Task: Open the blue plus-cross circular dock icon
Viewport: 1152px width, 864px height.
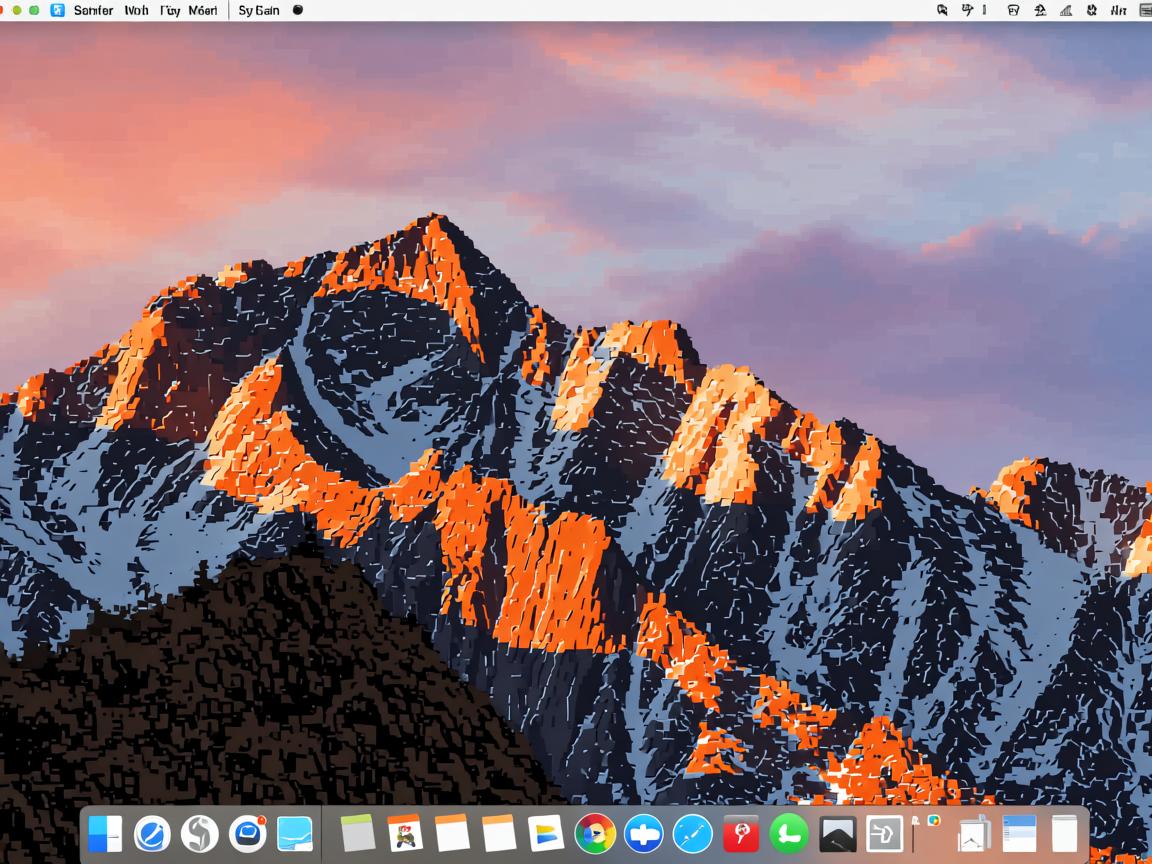Action: (x=643, y=833)
